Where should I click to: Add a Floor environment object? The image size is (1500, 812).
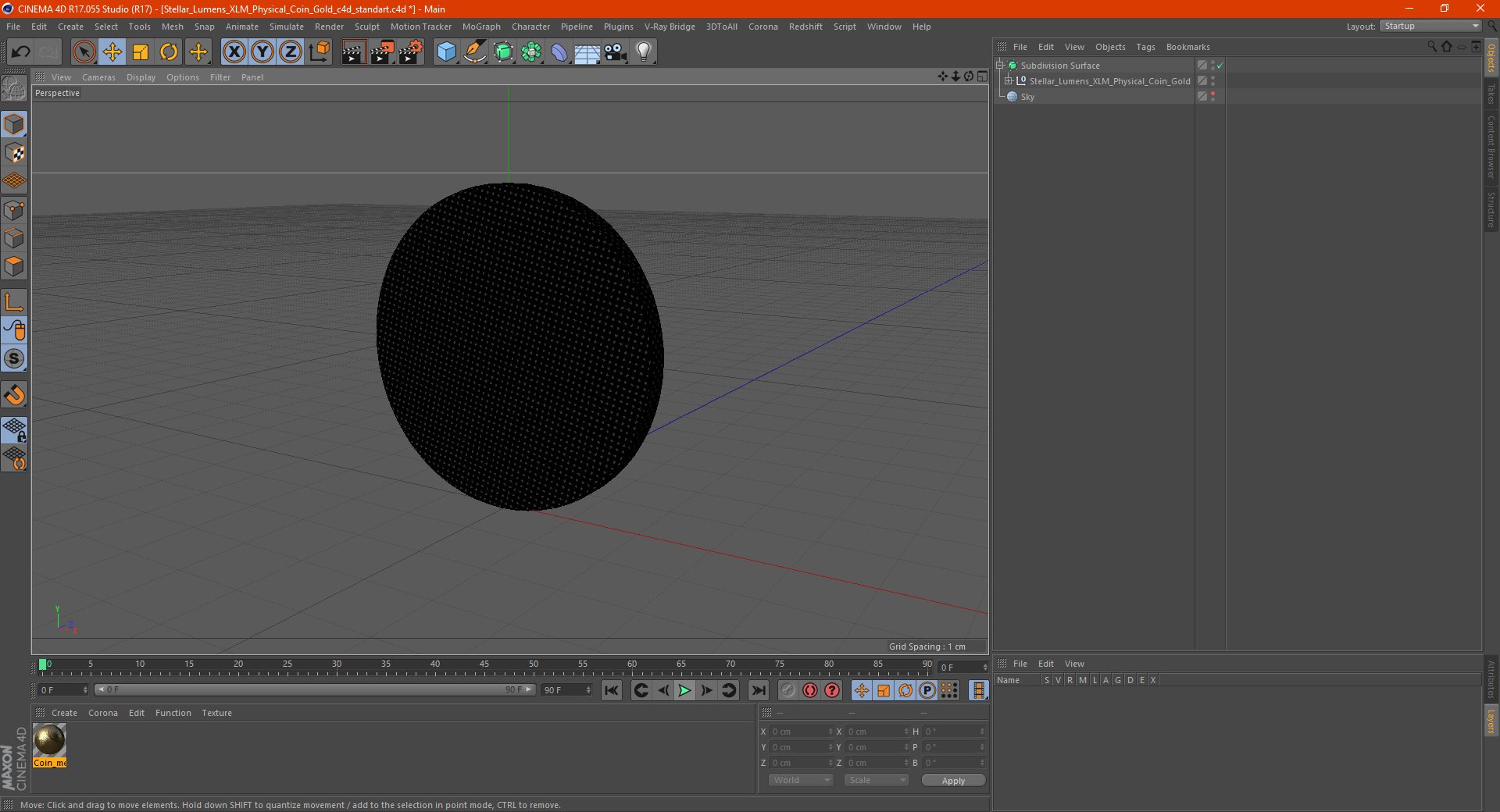pyautogui.click(x=587, y=52)
